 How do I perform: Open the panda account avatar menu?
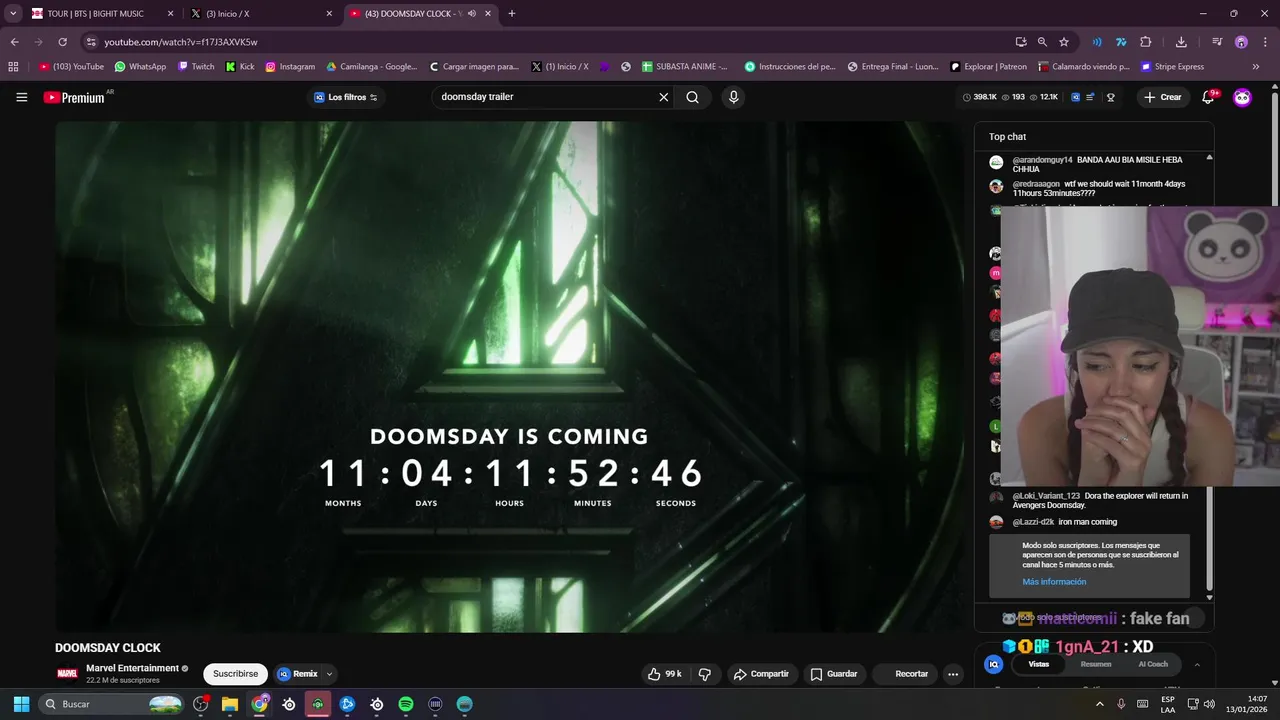1242,97
